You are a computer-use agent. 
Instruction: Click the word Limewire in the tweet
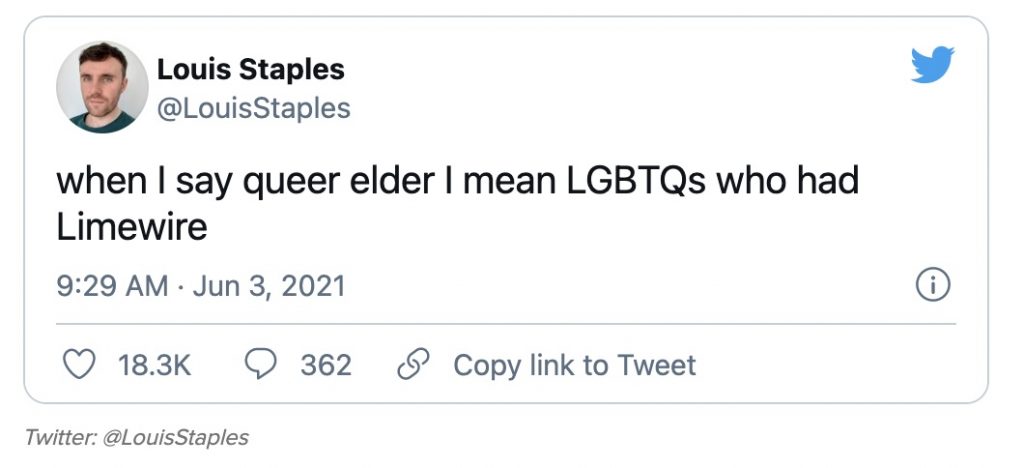pos(131,227)
